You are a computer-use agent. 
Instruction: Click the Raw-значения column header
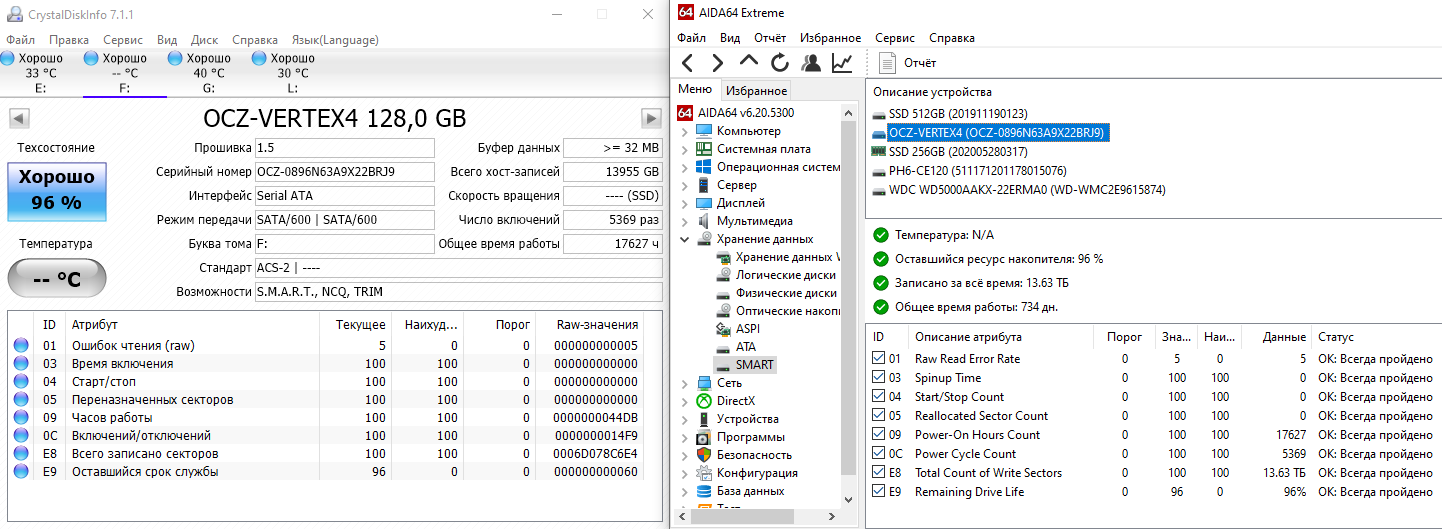(x=598, y=324)
